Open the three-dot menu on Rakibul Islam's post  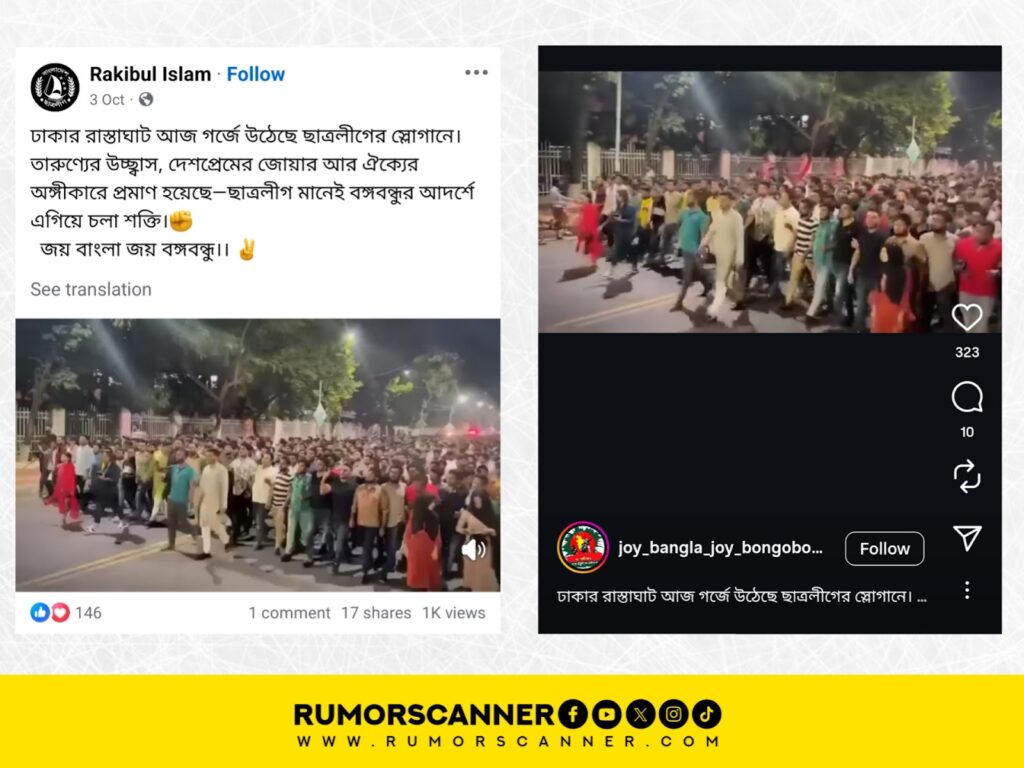click(x=476, y=72)
